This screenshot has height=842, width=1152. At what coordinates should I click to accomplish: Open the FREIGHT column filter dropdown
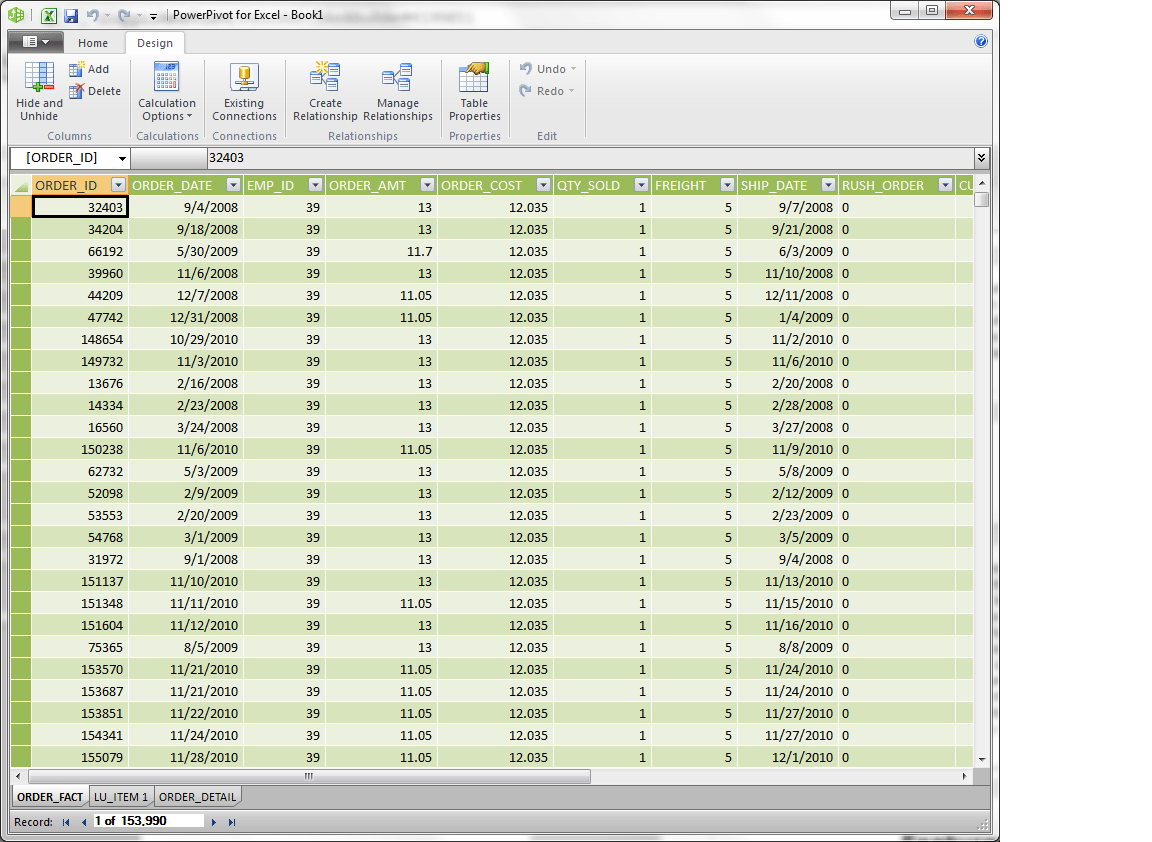(727, 185)
